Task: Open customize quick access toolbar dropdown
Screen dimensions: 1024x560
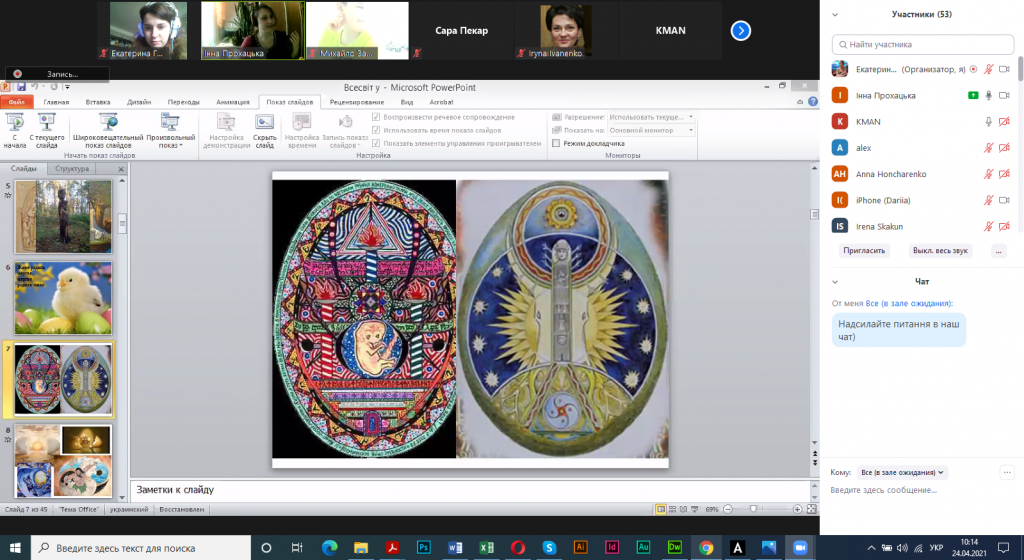Action: (x=67, y=87)
